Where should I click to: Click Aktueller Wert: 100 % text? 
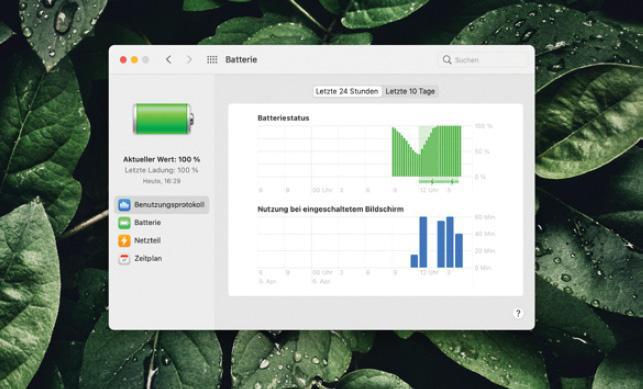[x=162, y=159]
